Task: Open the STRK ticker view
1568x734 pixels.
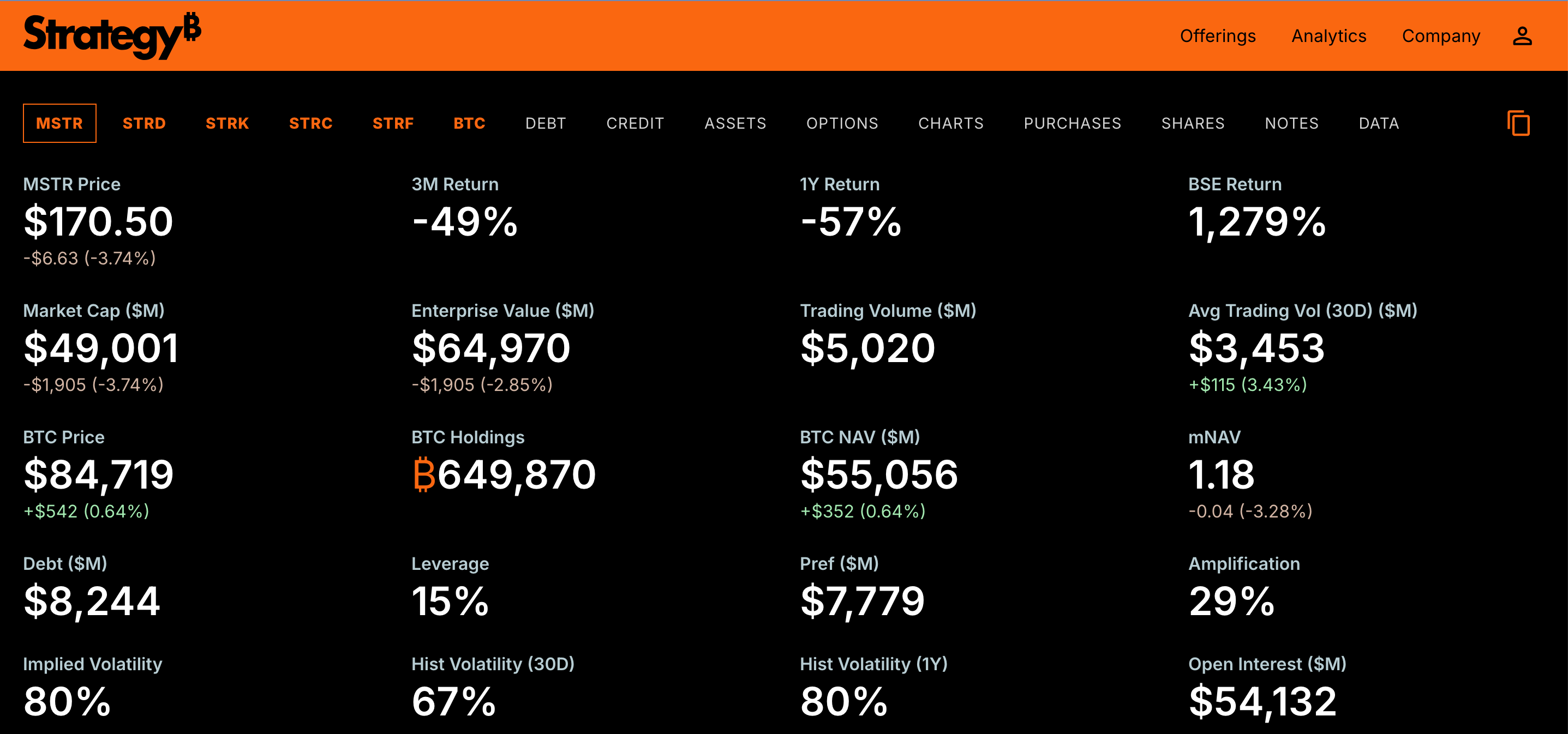Action: [227, 123]
